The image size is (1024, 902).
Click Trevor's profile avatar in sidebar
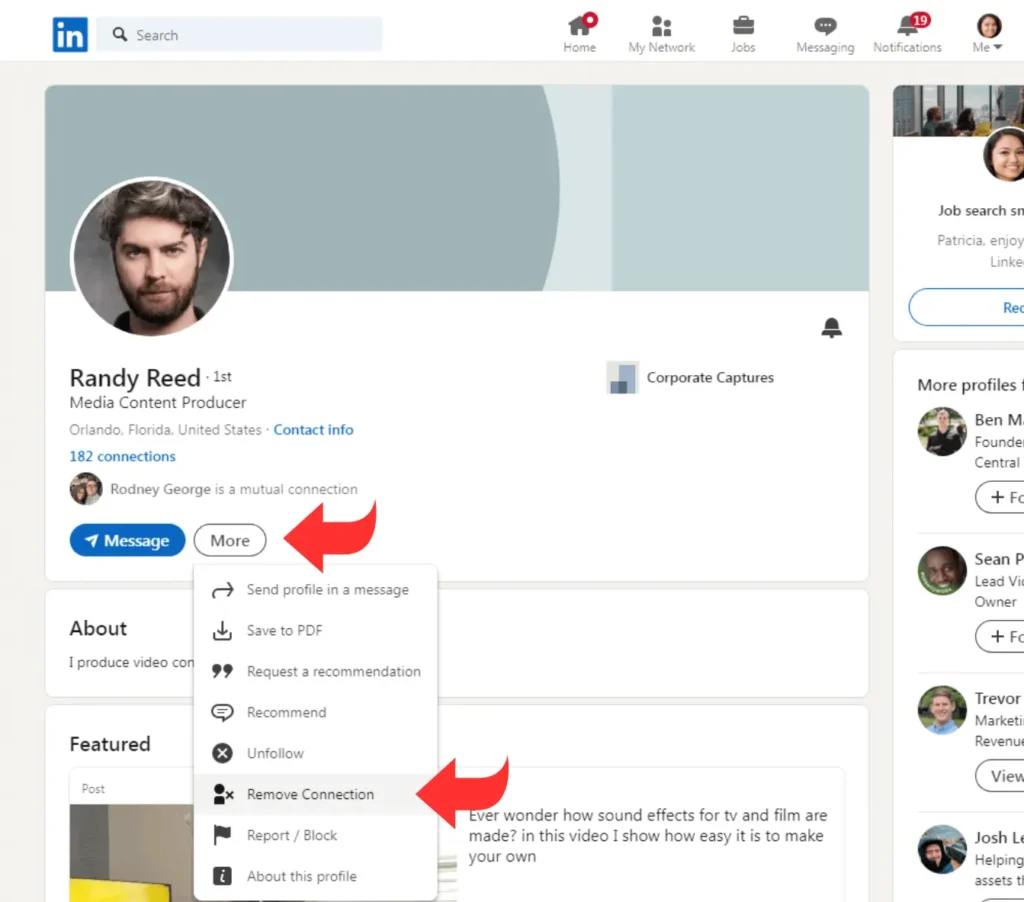pyautogui.click(x=942, y=710)
